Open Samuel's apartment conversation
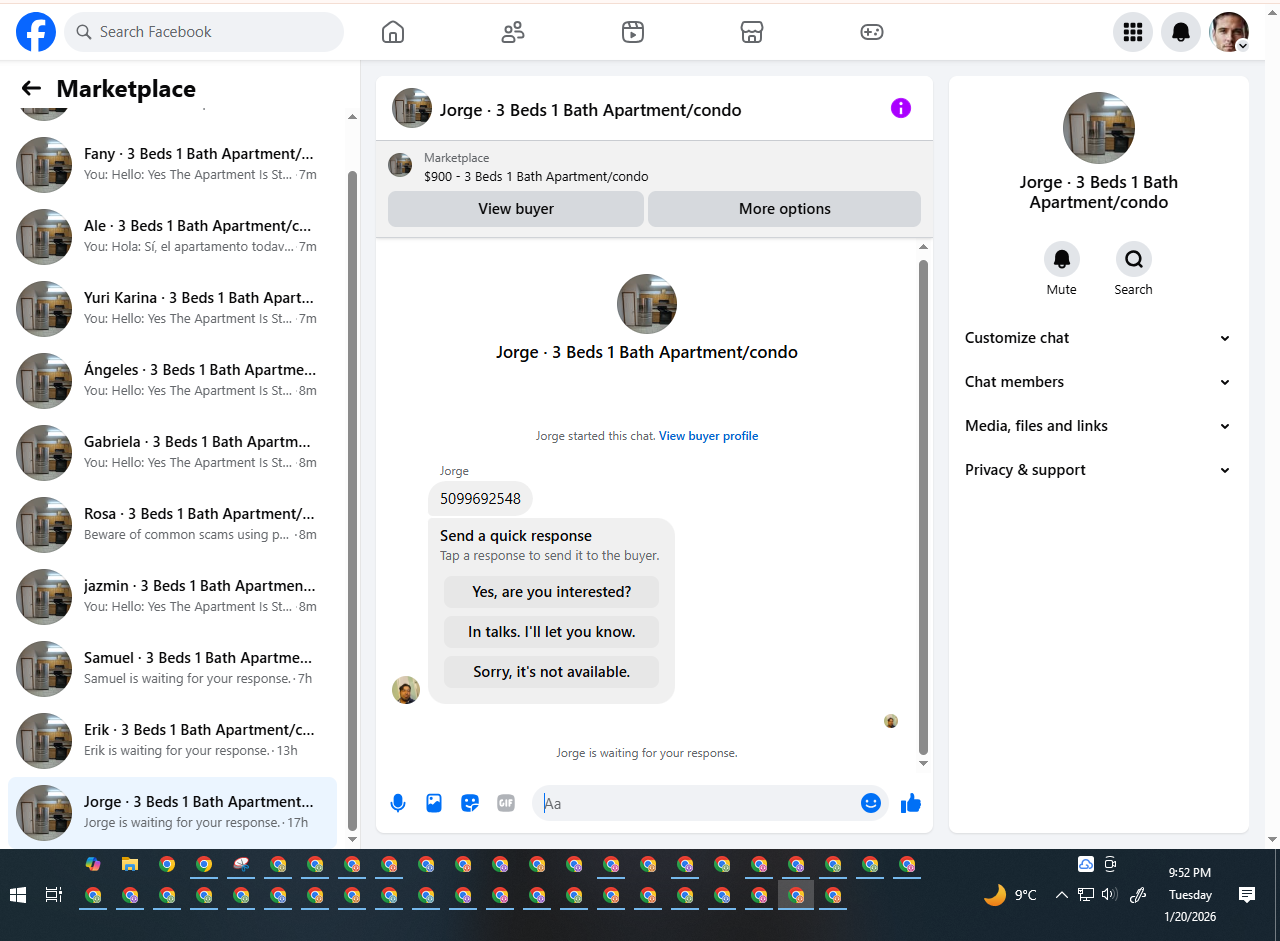This screenshot has height=941, width=1280. coord(172,668)
